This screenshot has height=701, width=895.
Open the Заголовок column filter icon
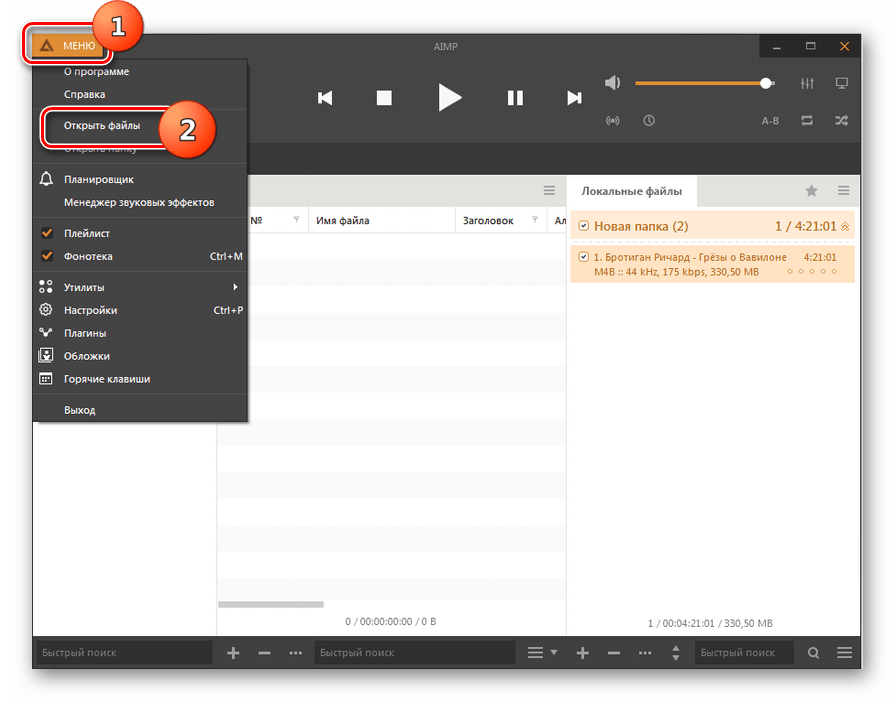tap(535, 220)
